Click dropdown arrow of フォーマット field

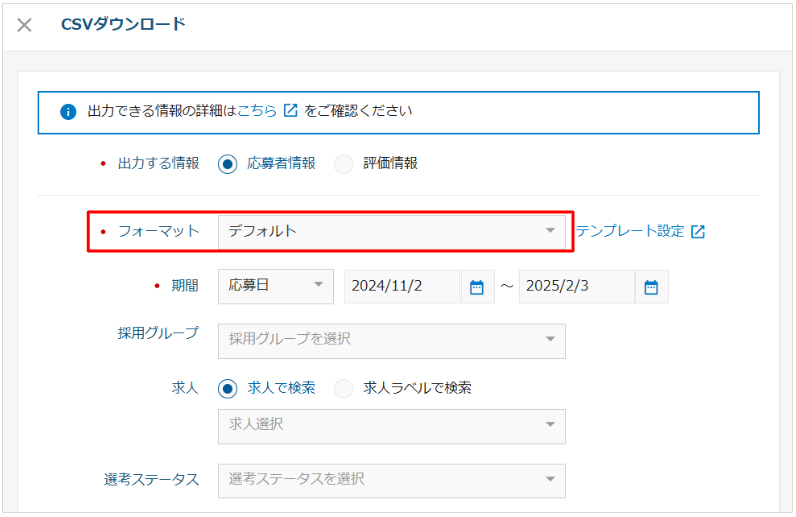click(550, 231)
